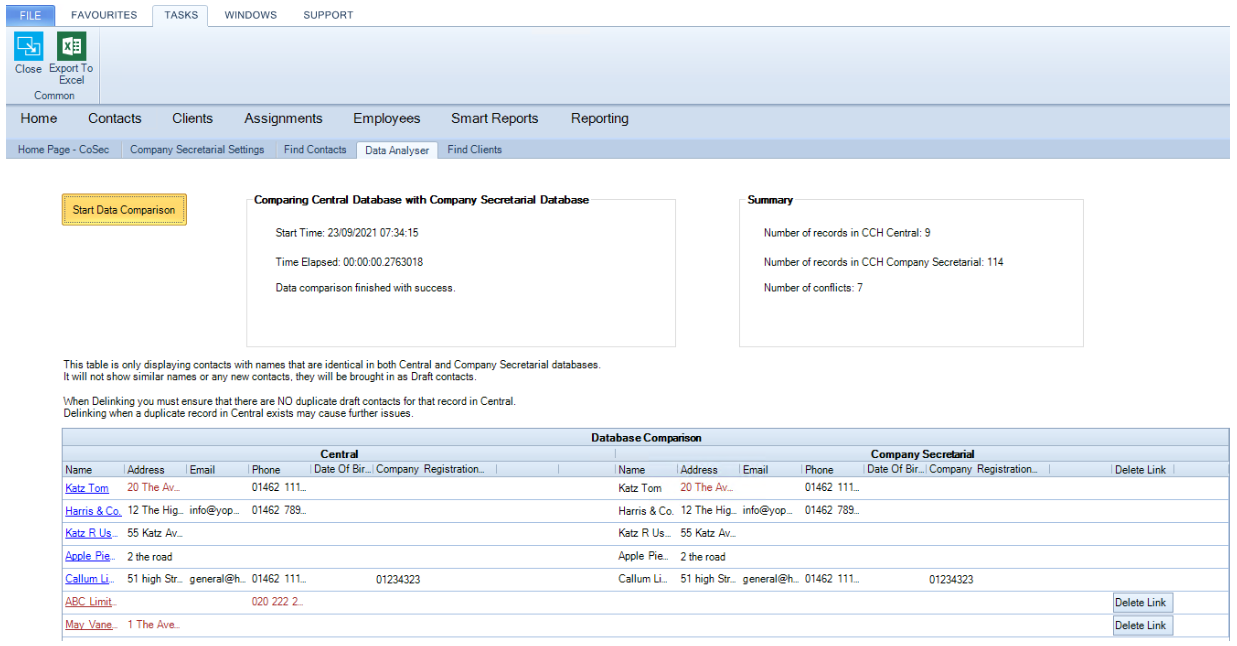Click the Central 'general@h...' email cell
The height and width of the screenshot is (646, 1237).
[x=218, y=579]
